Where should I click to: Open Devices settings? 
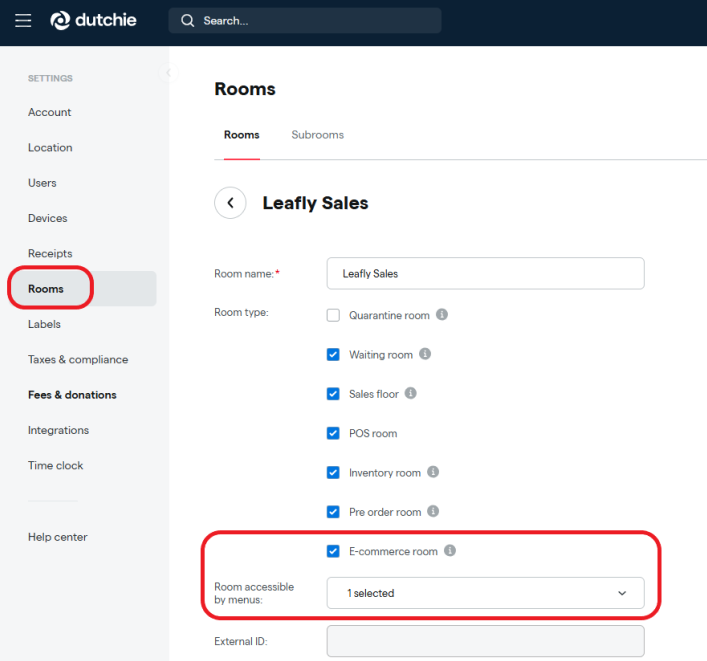tap(48, 218)
